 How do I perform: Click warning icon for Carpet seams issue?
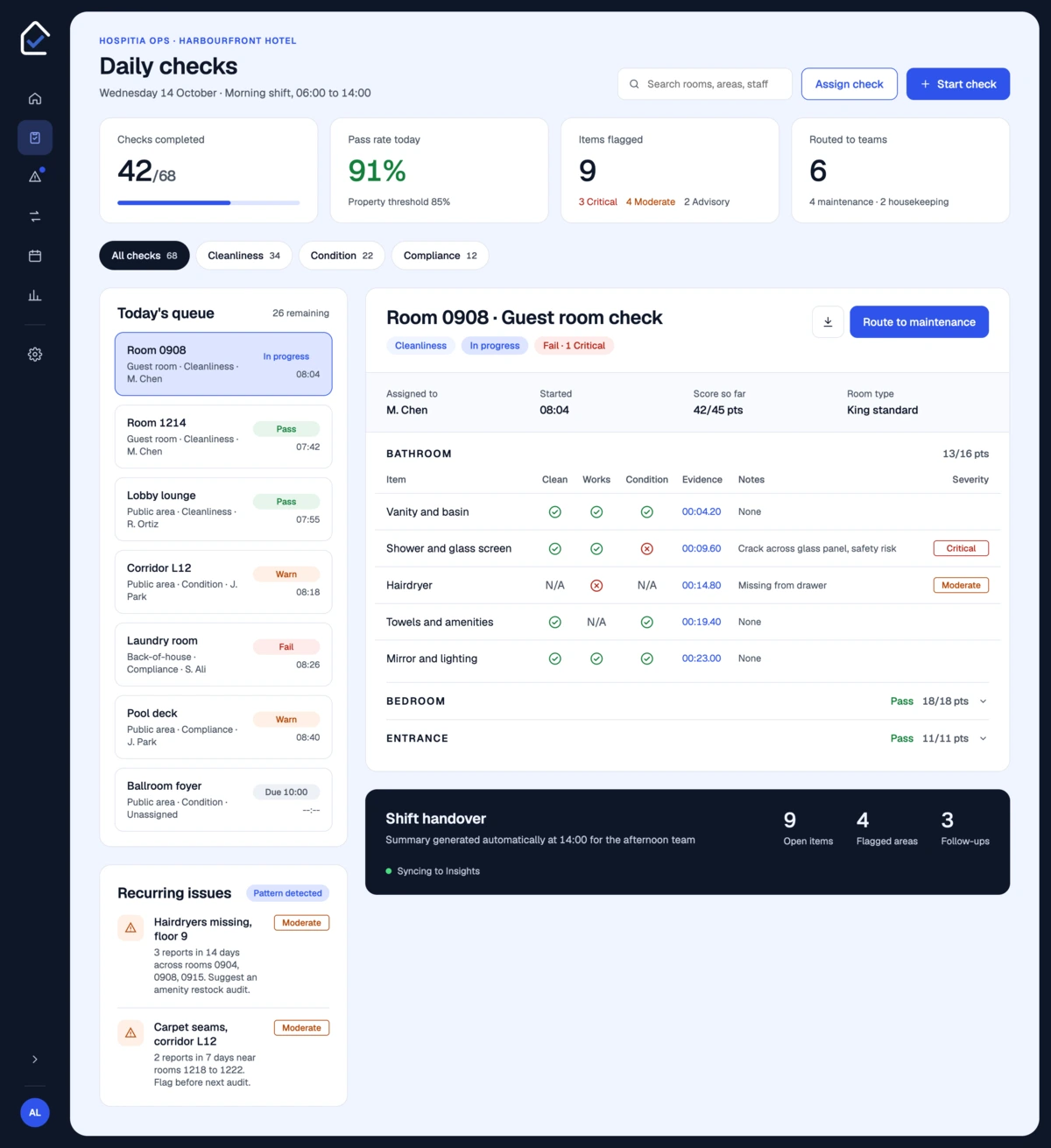(x=130, y=1032)
